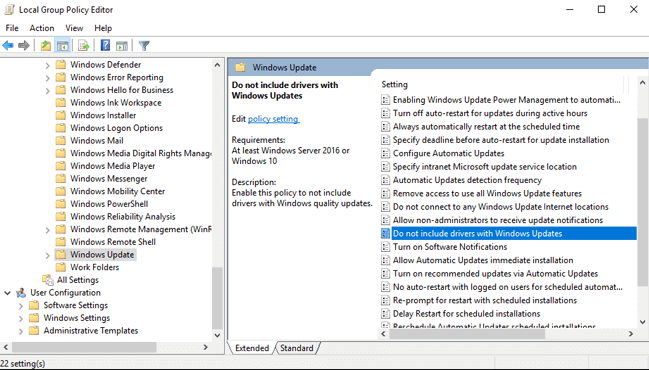Select Allow Automatic Updates immediate installation
Image resolution: width=649 pixels, height=370 pixels.
(x=483, y=260)
